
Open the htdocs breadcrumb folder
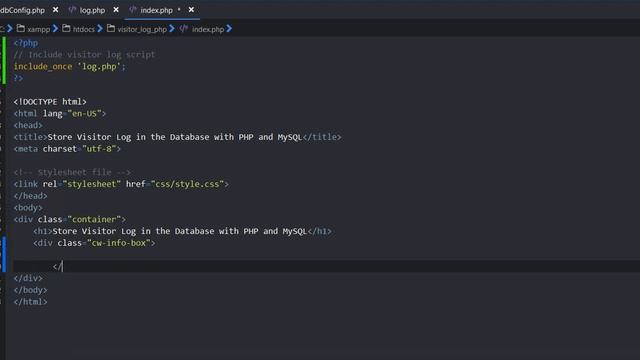[x=84, y=29]
